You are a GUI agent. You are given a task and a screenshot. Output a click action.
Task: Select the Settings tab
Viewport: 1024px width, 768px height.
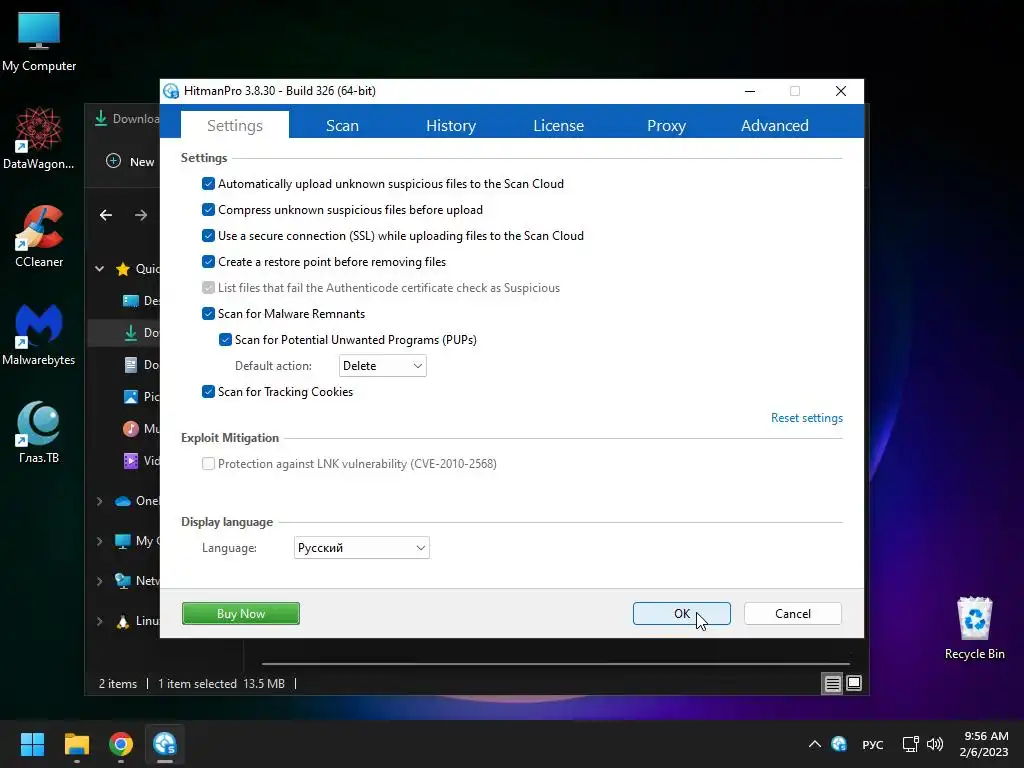click(x=235, y=125)
